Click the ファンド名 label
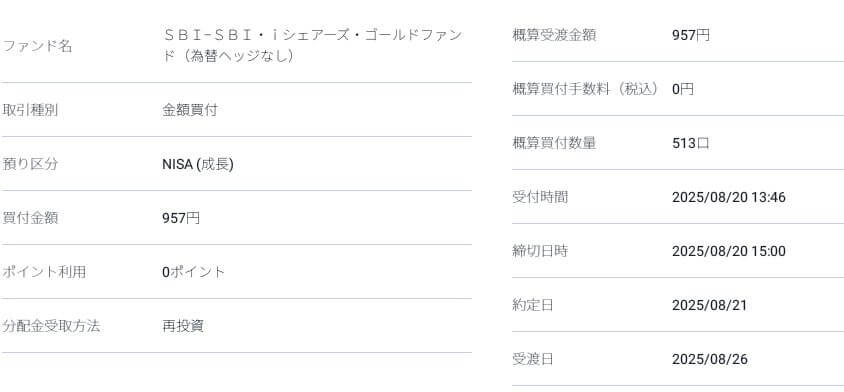Viewport: 844px width, 392px height. [37, 46]
